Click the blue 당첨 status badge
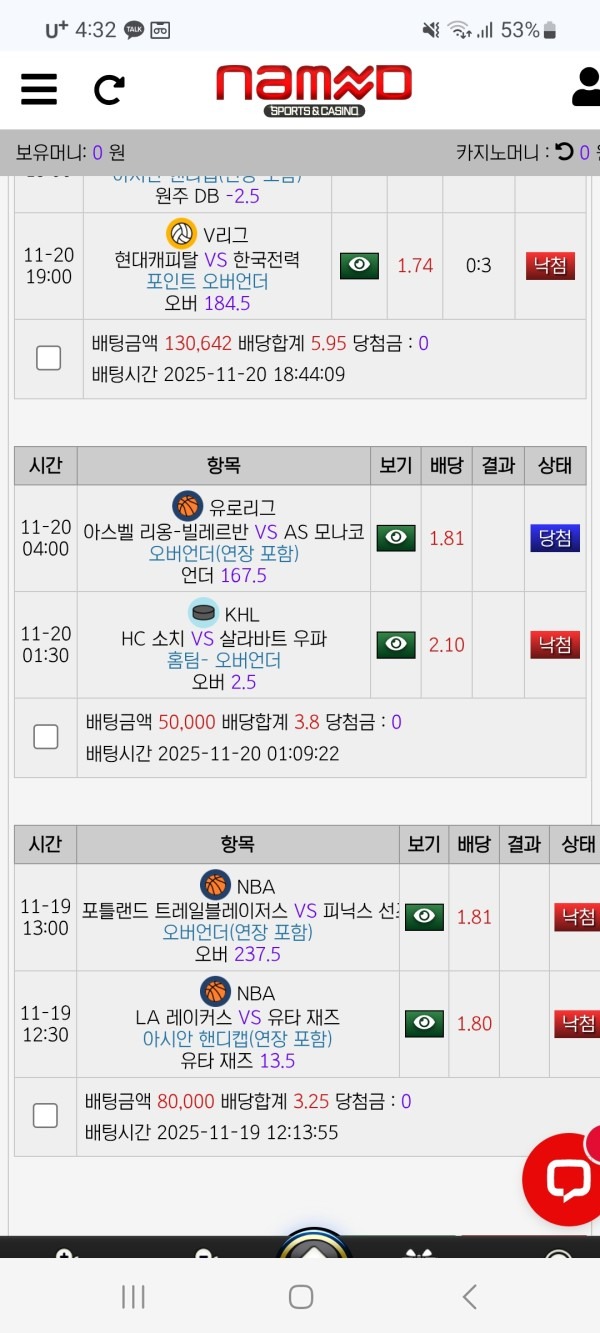600x1333 pixels. point(555,538)
